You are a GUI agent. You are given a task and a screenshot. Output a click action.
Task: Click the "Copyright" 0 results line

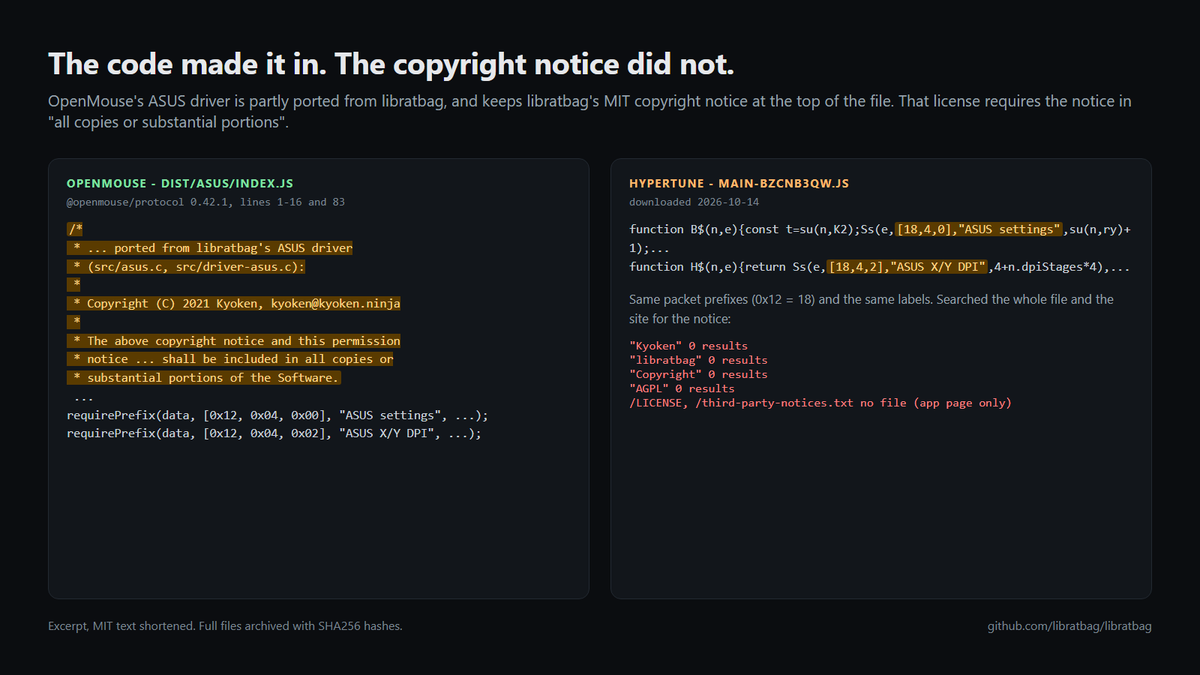[x=698, y=374]
